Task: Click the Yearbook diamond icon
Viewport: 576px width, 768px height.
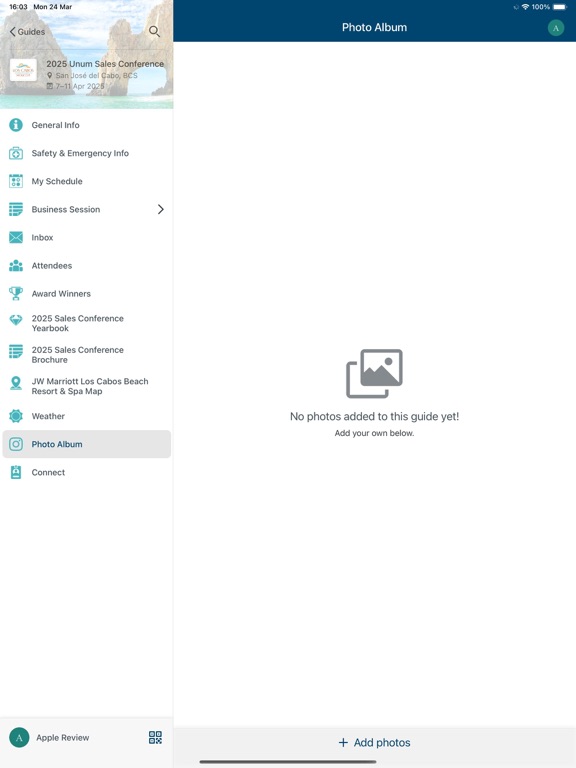Action: pos(16,320)
